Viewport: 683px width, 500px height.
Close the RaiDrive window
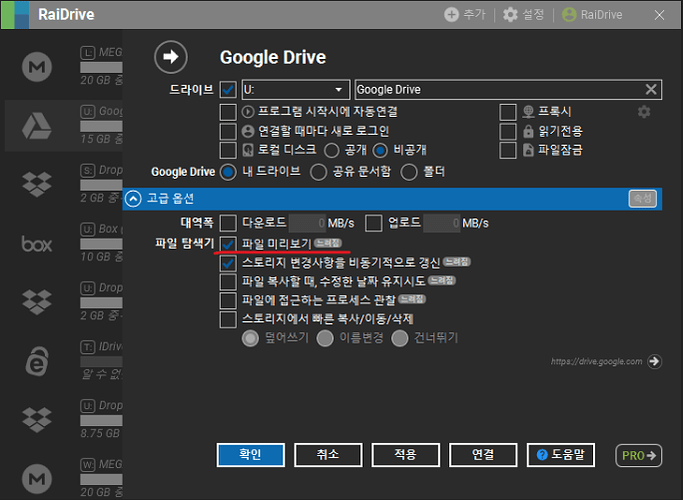[x=659, y=15]
